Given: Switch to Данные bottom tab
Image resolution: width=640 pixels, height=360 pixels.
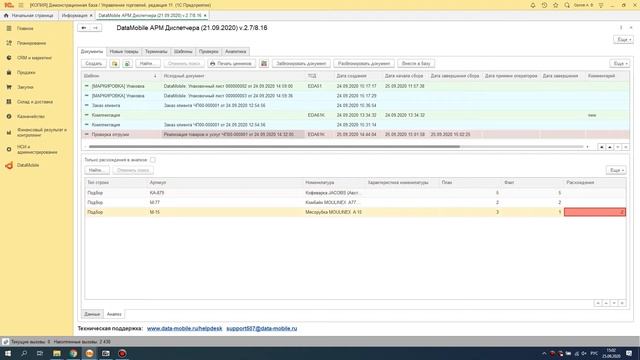Looking at the screenshot, I should (x=92, y=314).
